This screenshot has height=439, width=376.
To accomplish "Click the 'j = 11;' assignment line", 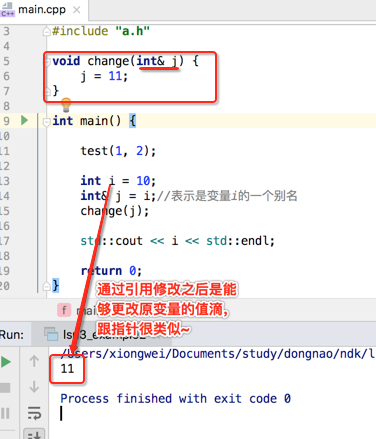I will click(x=104, y=76).
